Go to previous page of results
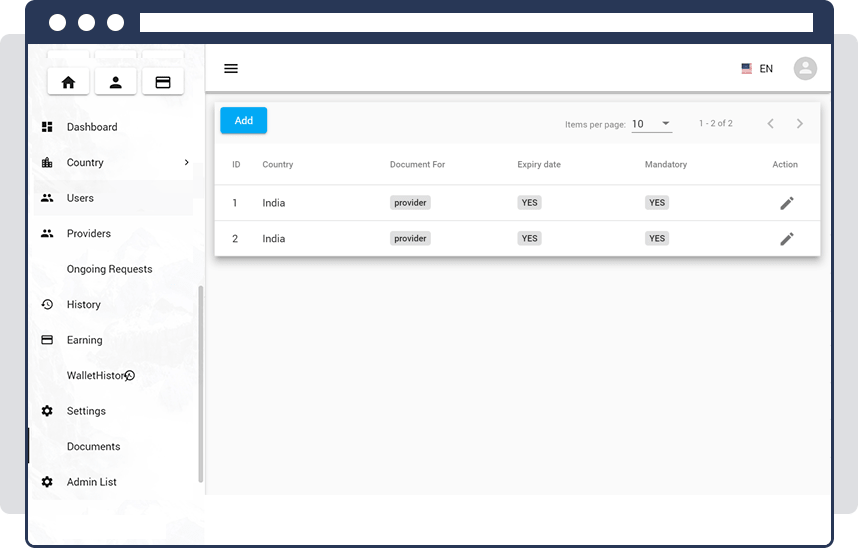 coord(770,124)
